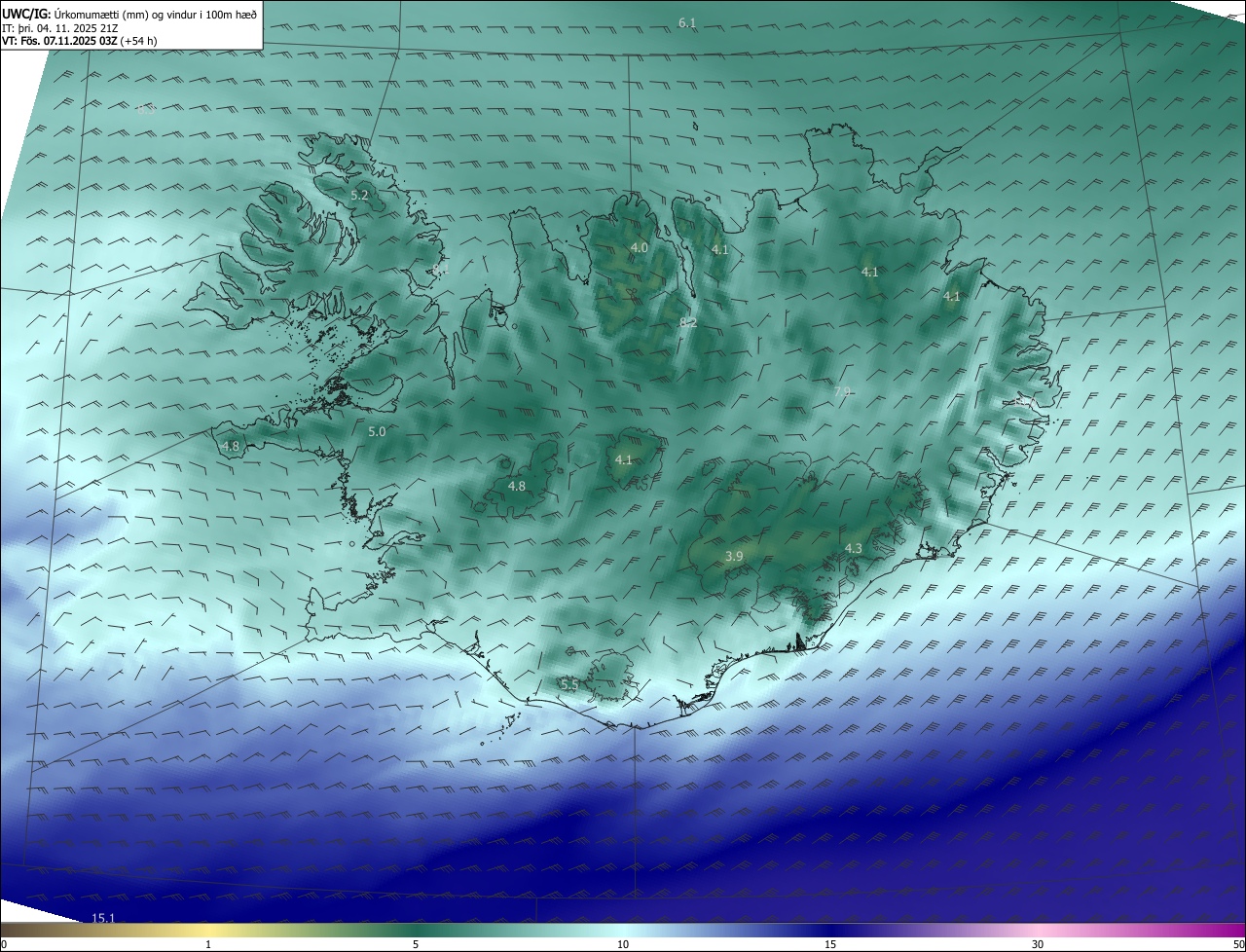The image size is (1246, 952).
Task: Click the 'IT: þri. 04. 11. 2025 21Z' line
Action: point(60,28)
